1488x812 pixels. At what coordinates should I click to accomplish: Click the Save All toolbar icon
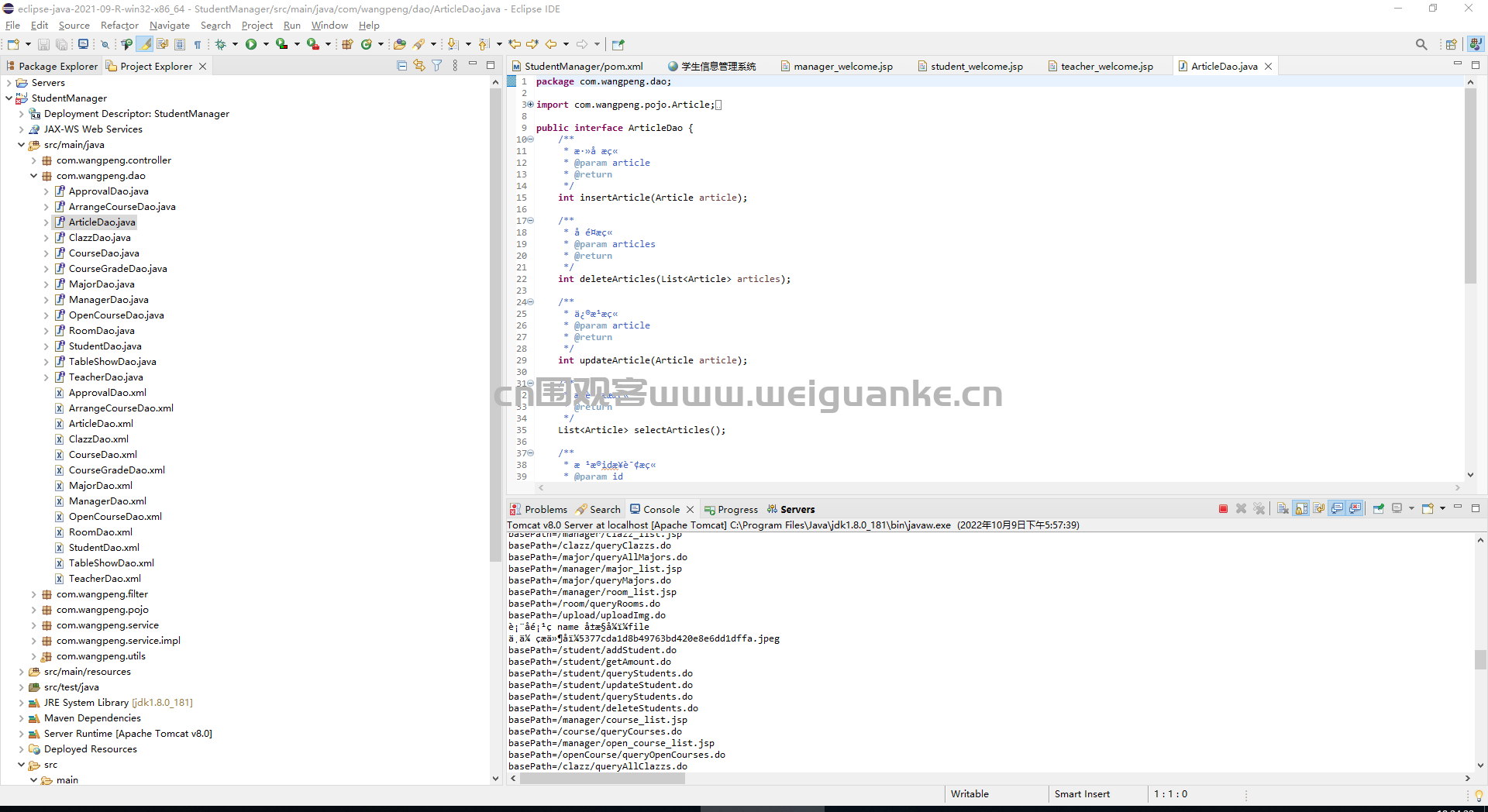click(x=62, y=44)
